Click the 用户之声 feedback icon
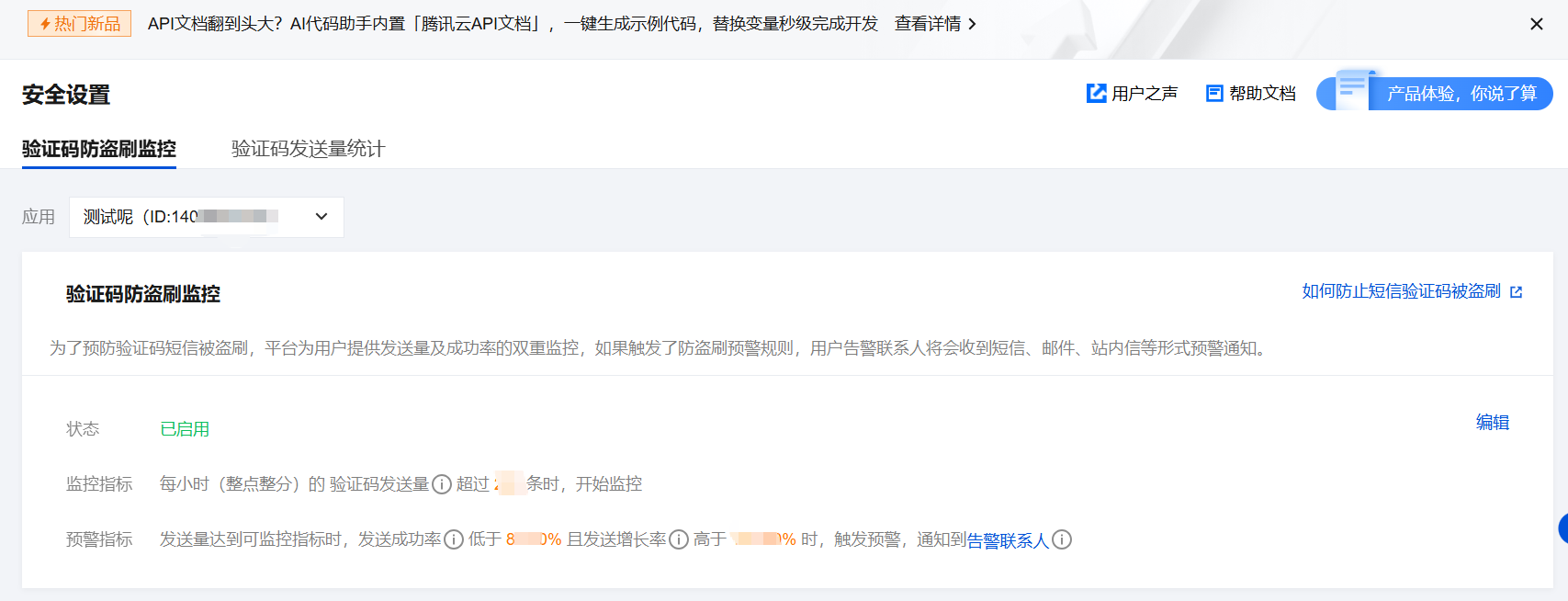1568x601 pixels. coord(1097,93)
